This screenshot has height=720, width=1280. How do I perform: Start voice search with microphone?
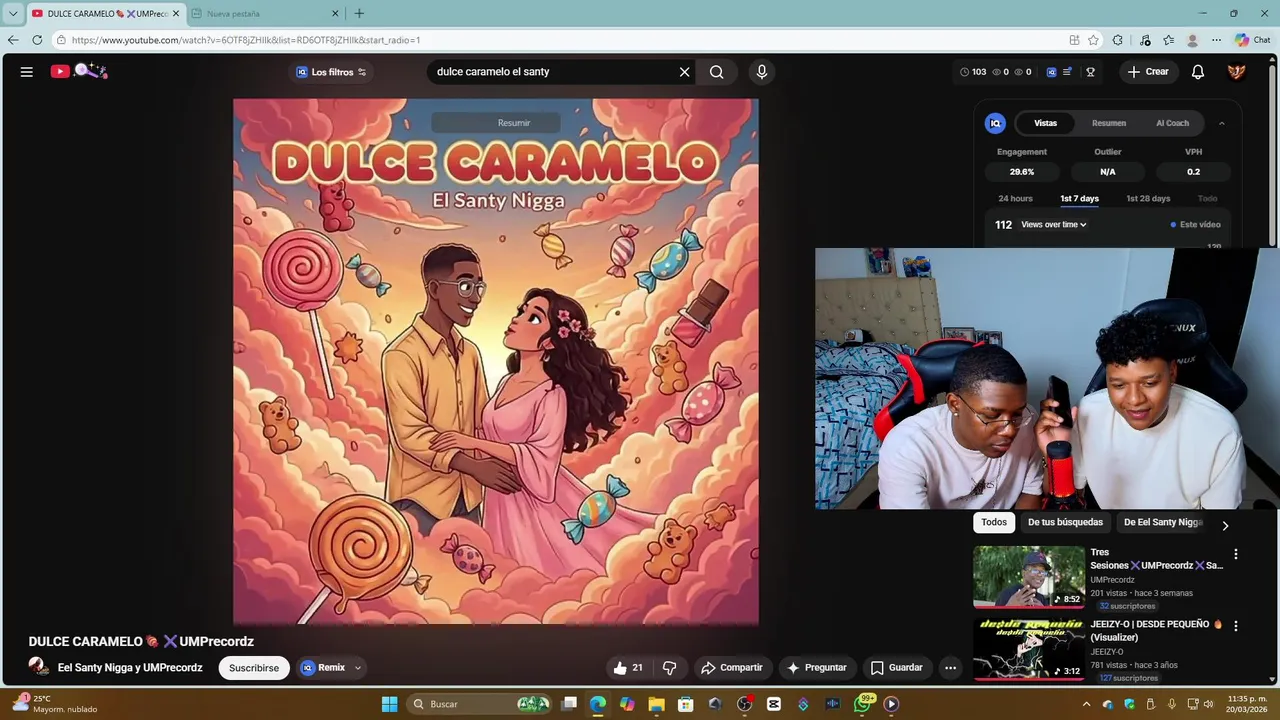tap(762, 72)
